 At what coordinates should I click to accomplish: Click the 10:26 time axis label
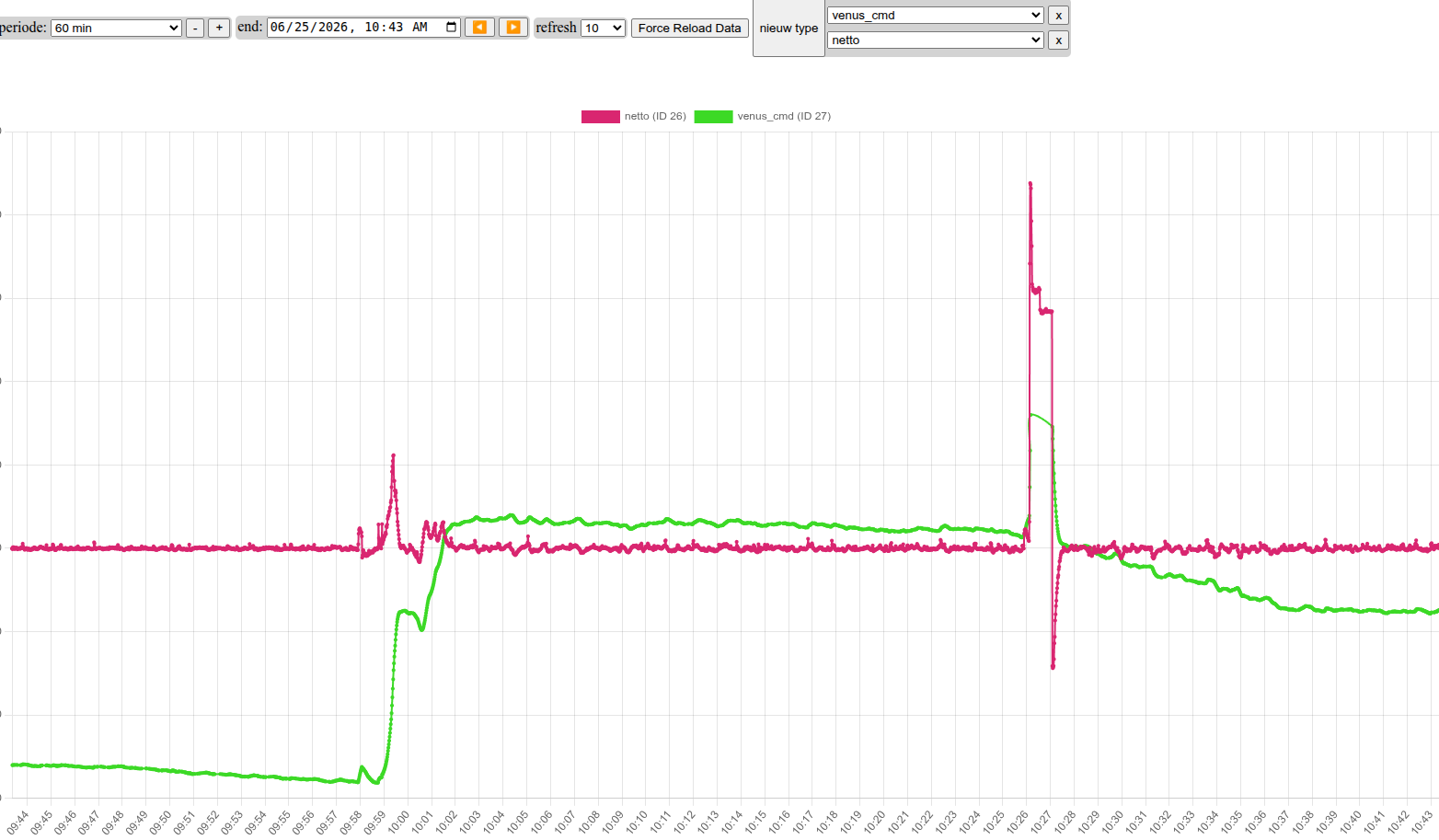coord(1018,823)
